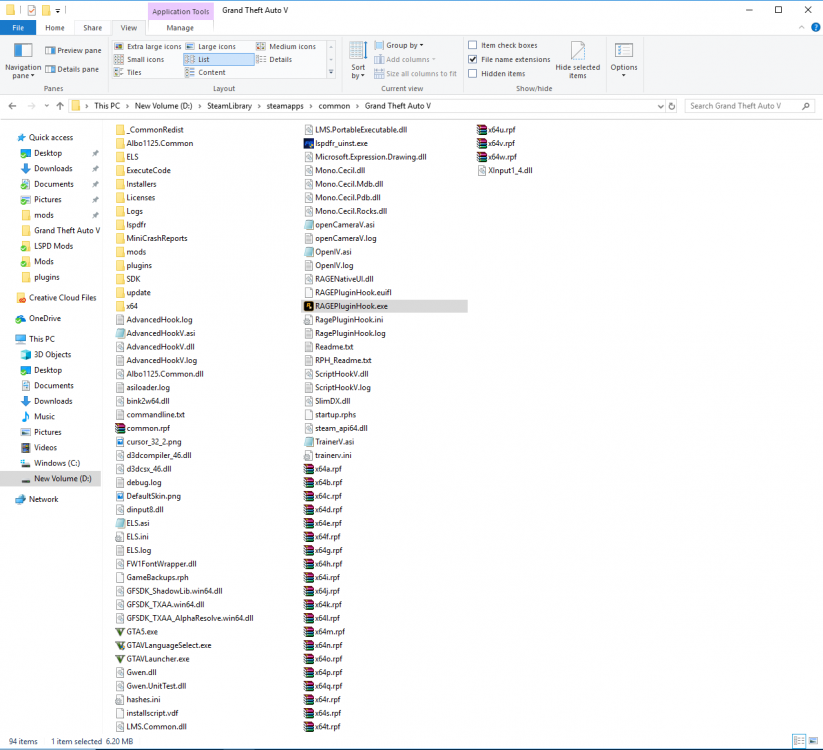Open the File tab
Viewport: 823px width, 750px height.
18,28
